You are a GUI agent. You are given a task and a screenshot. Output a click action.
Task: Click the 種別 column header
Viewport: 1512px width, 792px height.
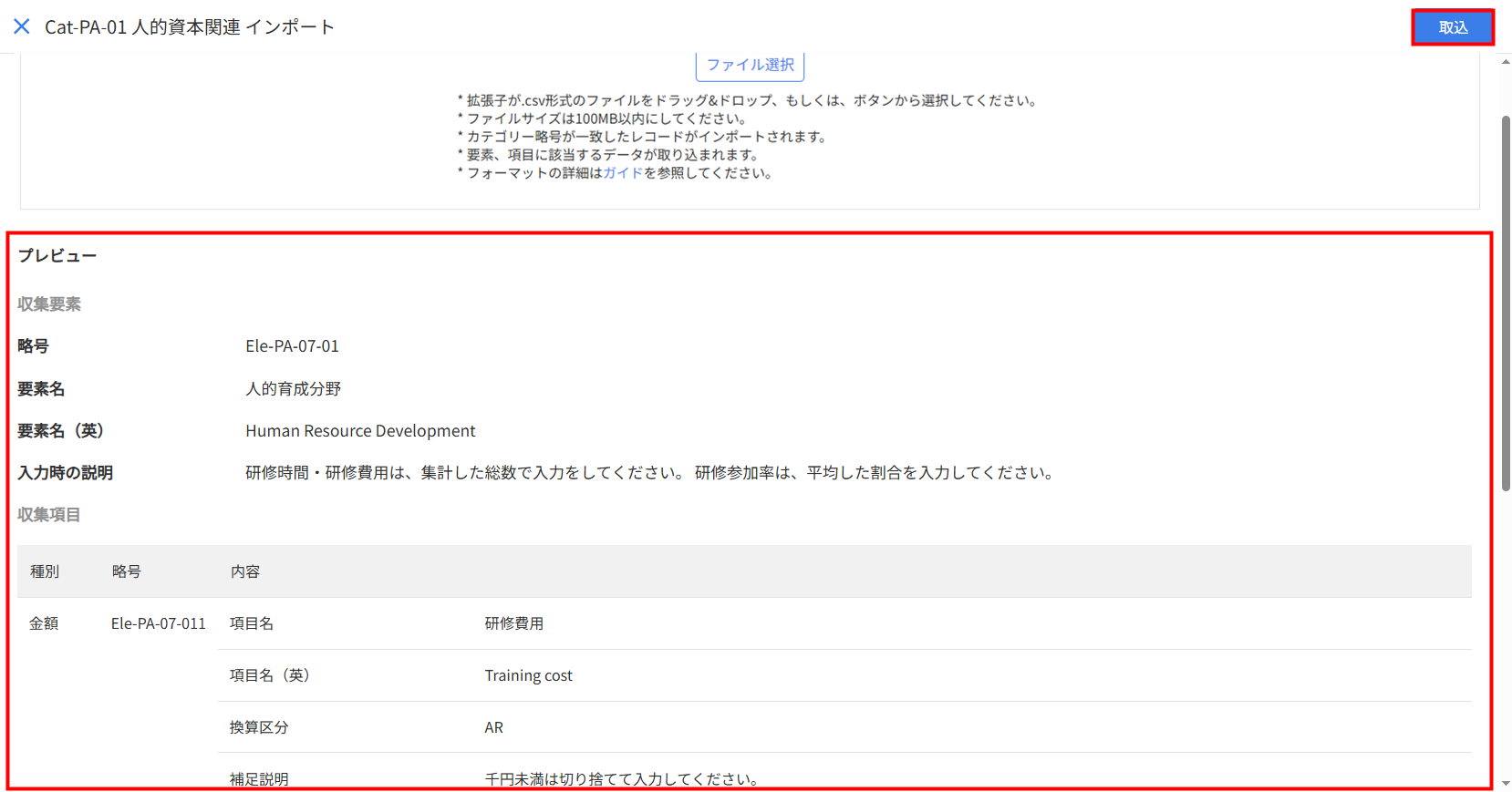tap(45, 571)
